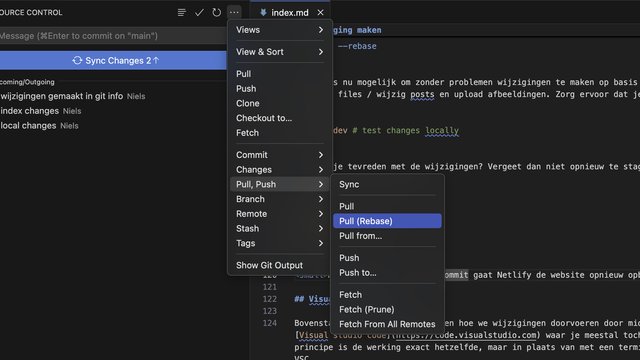Click the refresh icon in Source Control

pyautogui.click(x=216, y=13)
